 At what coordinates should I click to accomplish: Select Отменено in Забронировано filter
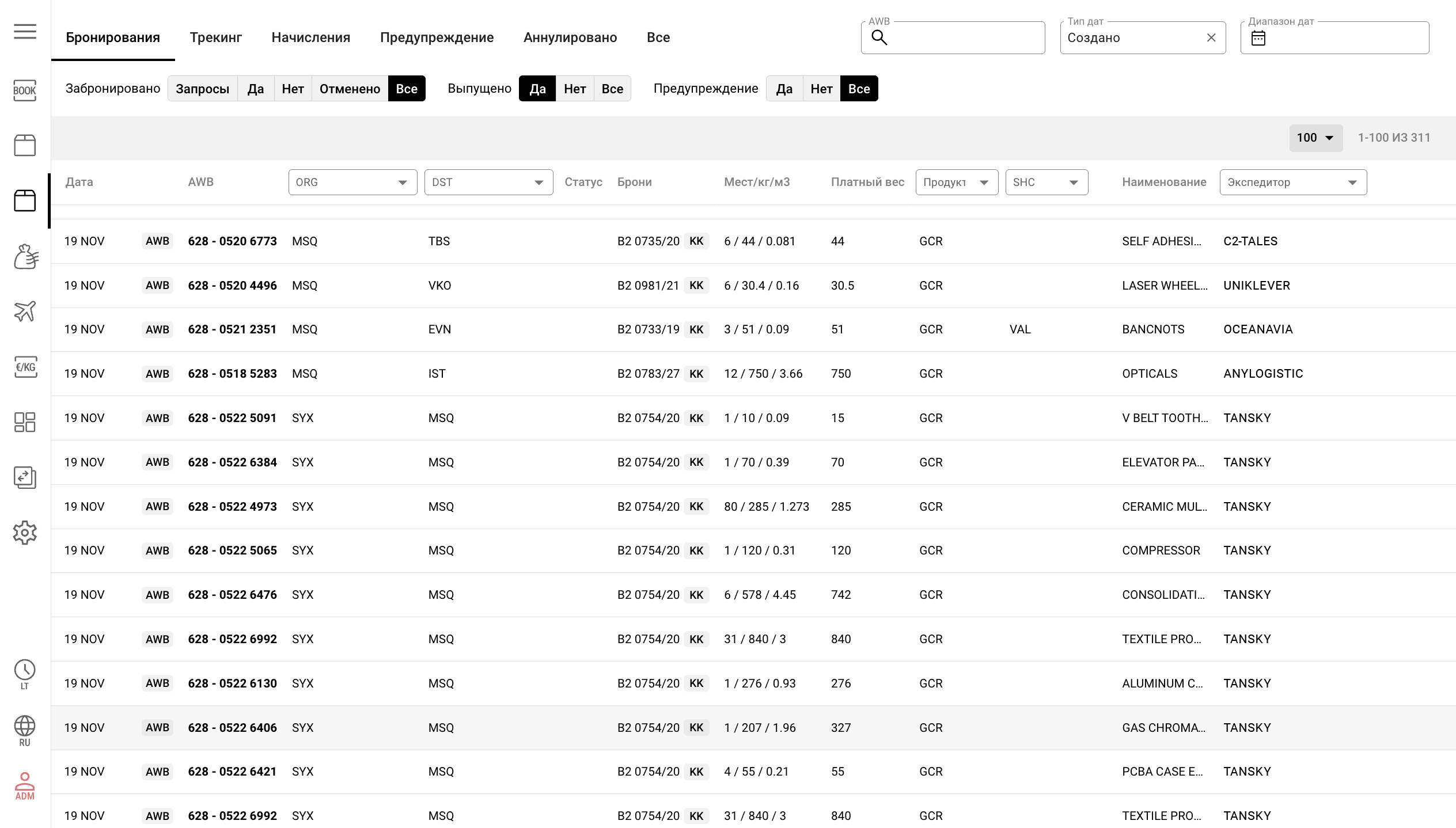coord(349,88)
